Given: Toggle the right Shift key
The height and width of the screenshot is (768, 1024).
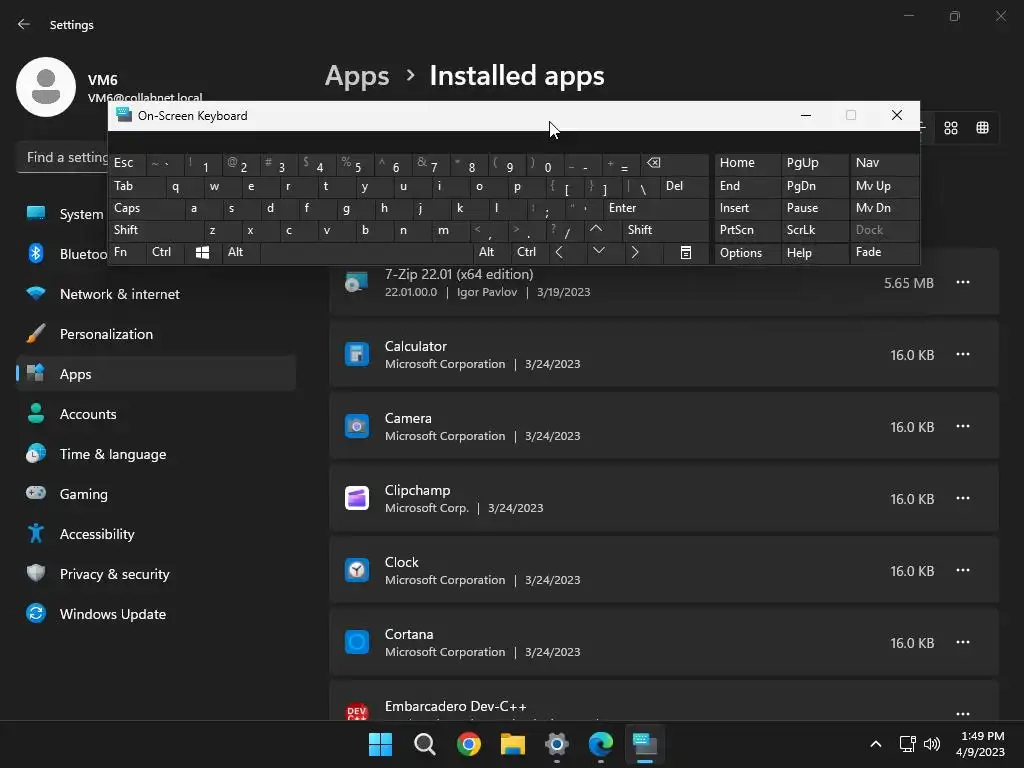Looking at the screenshot, I should pos(665,230).
